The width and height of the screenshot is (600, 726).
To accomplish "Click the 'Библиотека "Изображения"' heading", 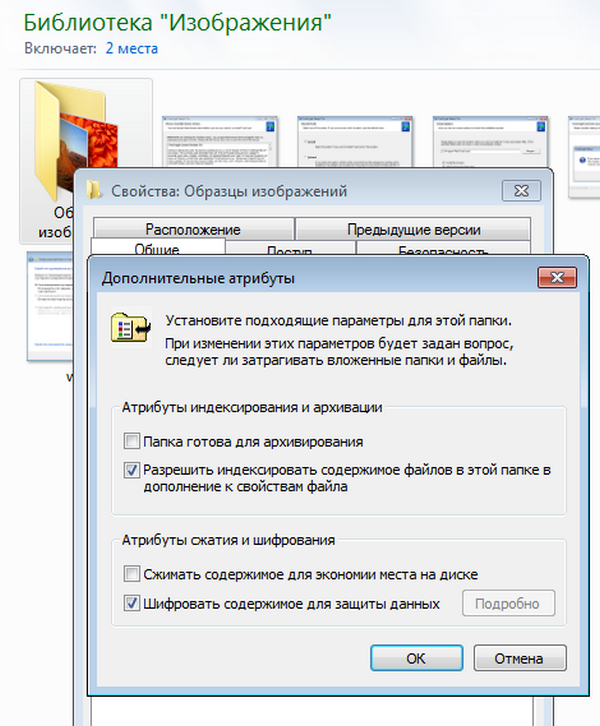I will [x=178, y=22].
